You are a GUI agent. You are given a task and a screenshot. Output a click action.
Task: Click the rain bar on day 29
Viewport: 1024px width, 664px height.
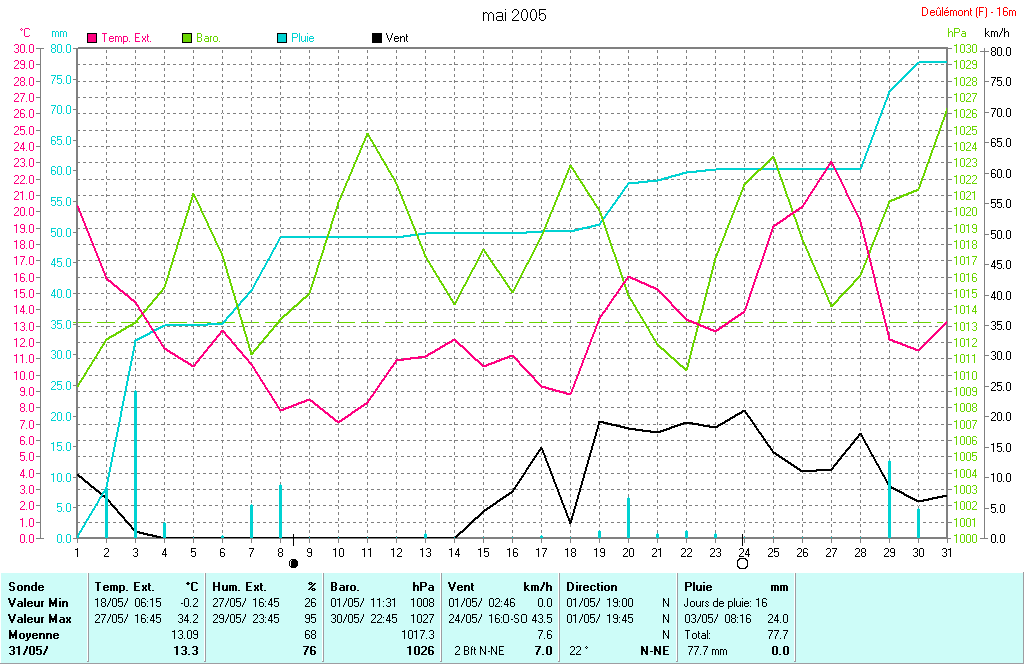889,498
